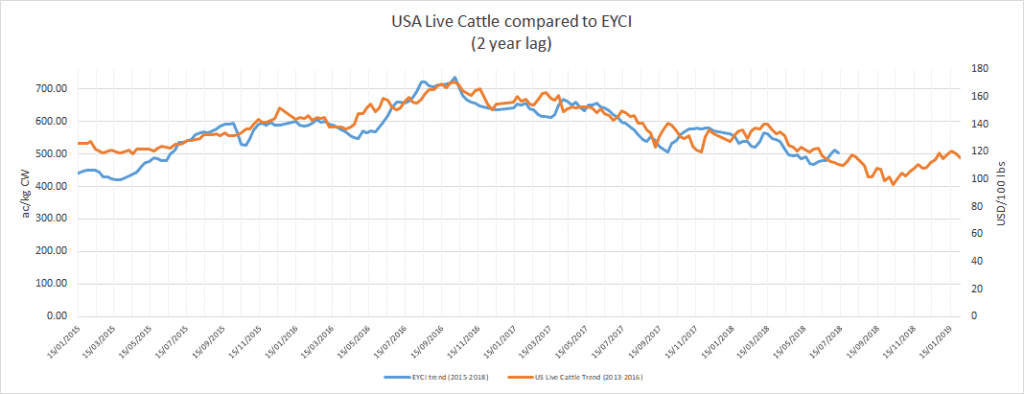This screenshot has width=1024, height=394.
Task: Click the 300.00 horizontal gridline label
Action: tap(55, 219)
